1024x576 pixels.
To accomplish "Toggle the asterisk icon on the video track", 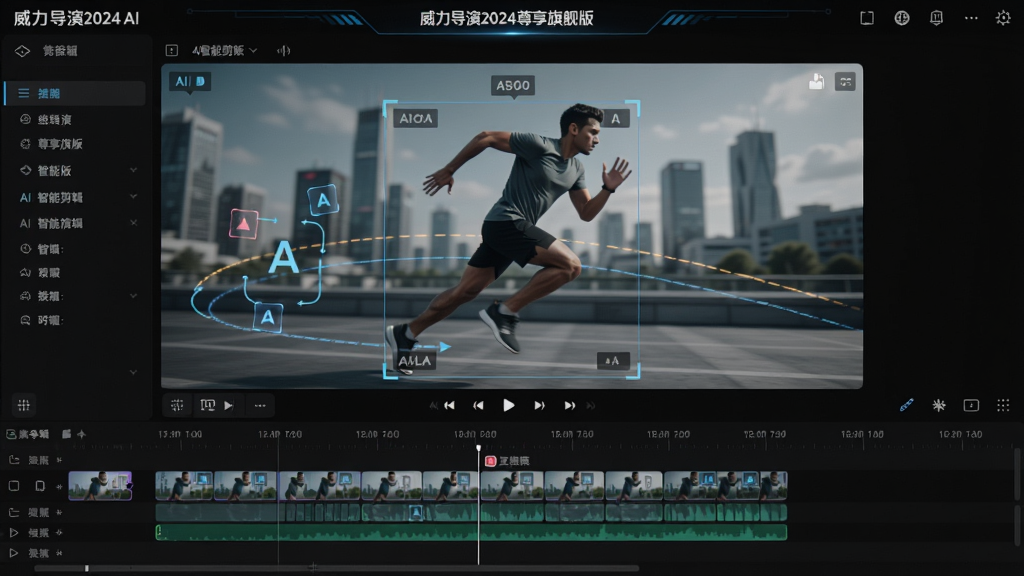I will point(59,487).
